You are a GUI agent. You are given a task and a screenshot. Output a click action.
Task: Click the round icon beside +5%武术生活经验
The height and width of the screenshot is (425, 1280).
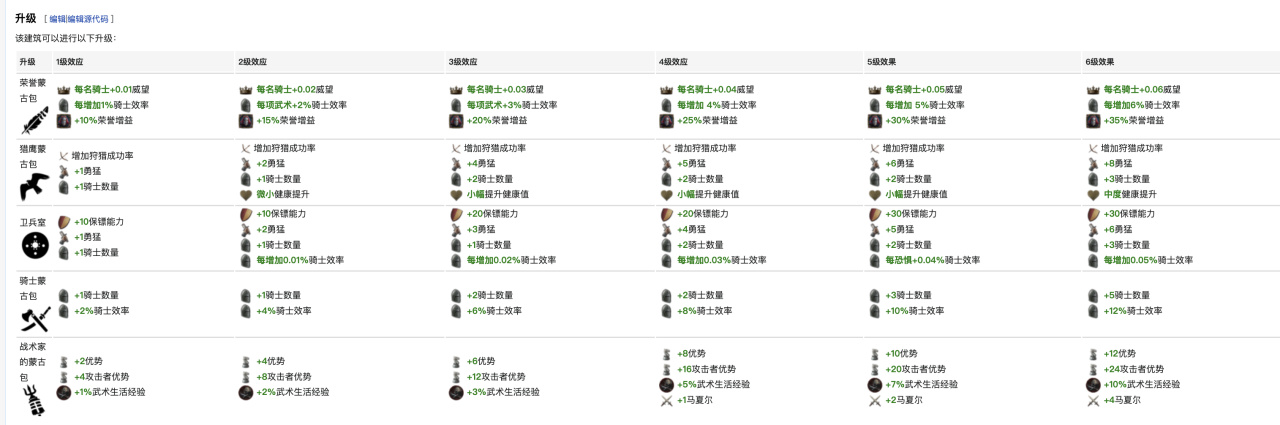(x=665, y=385)
